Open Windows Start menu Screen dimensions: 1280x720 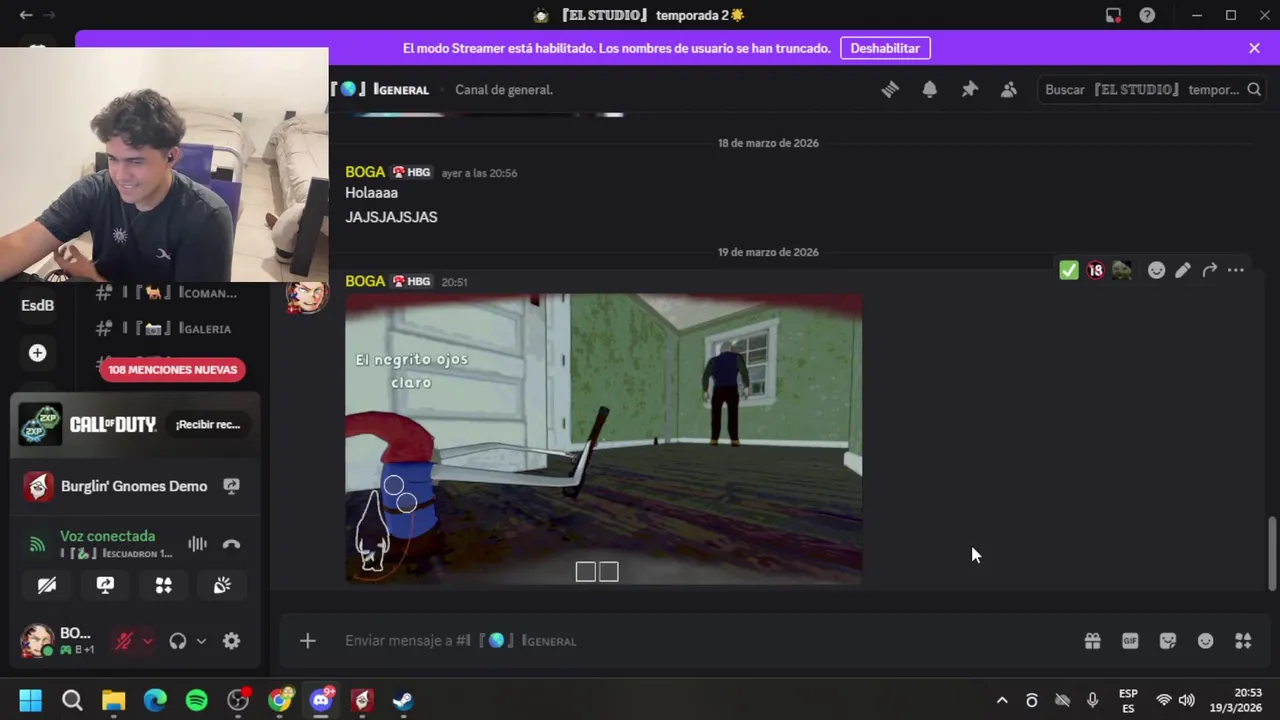(x=30, y=700)
